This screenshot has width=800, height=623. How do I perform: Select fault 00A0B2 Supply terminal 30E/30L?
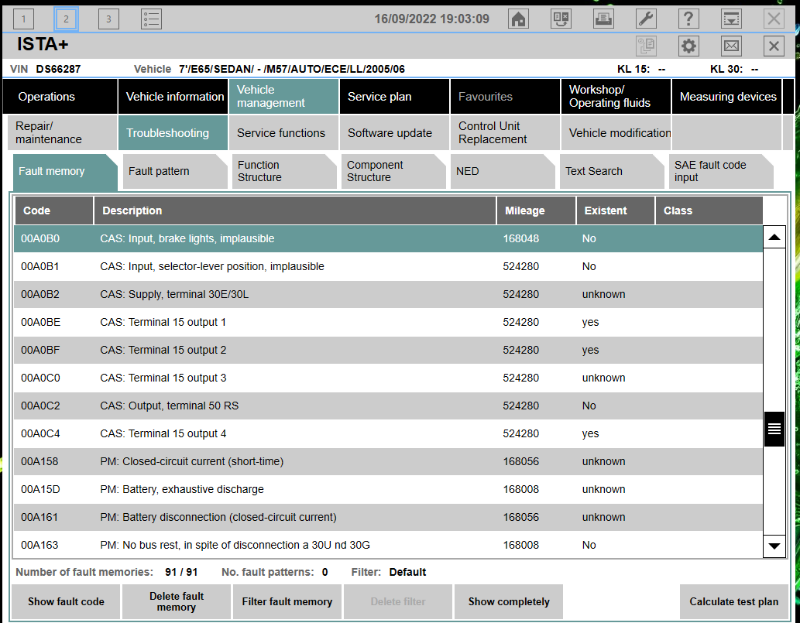[388, 294]
